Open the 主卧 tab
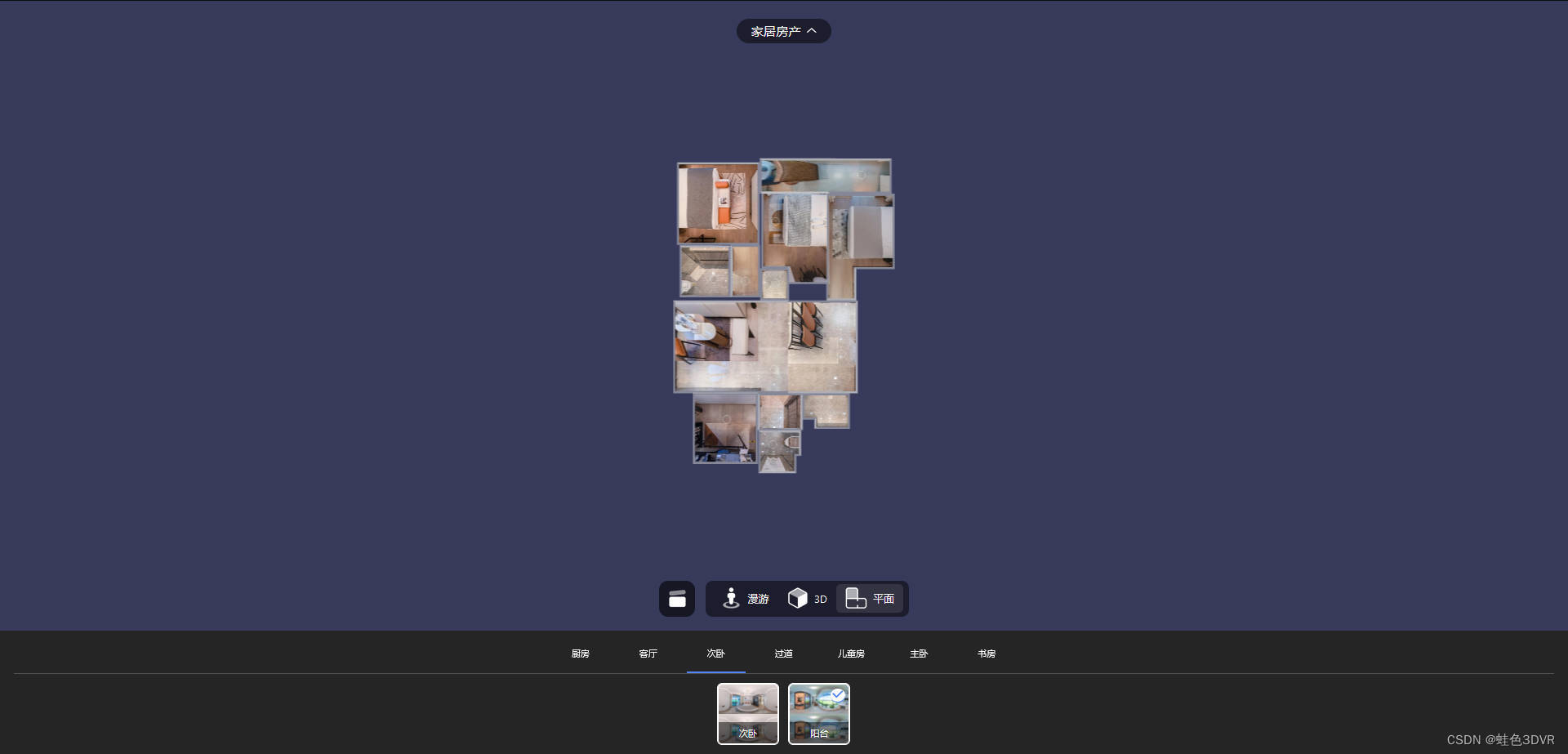The image size is (1568, 754). pos(919,654)
